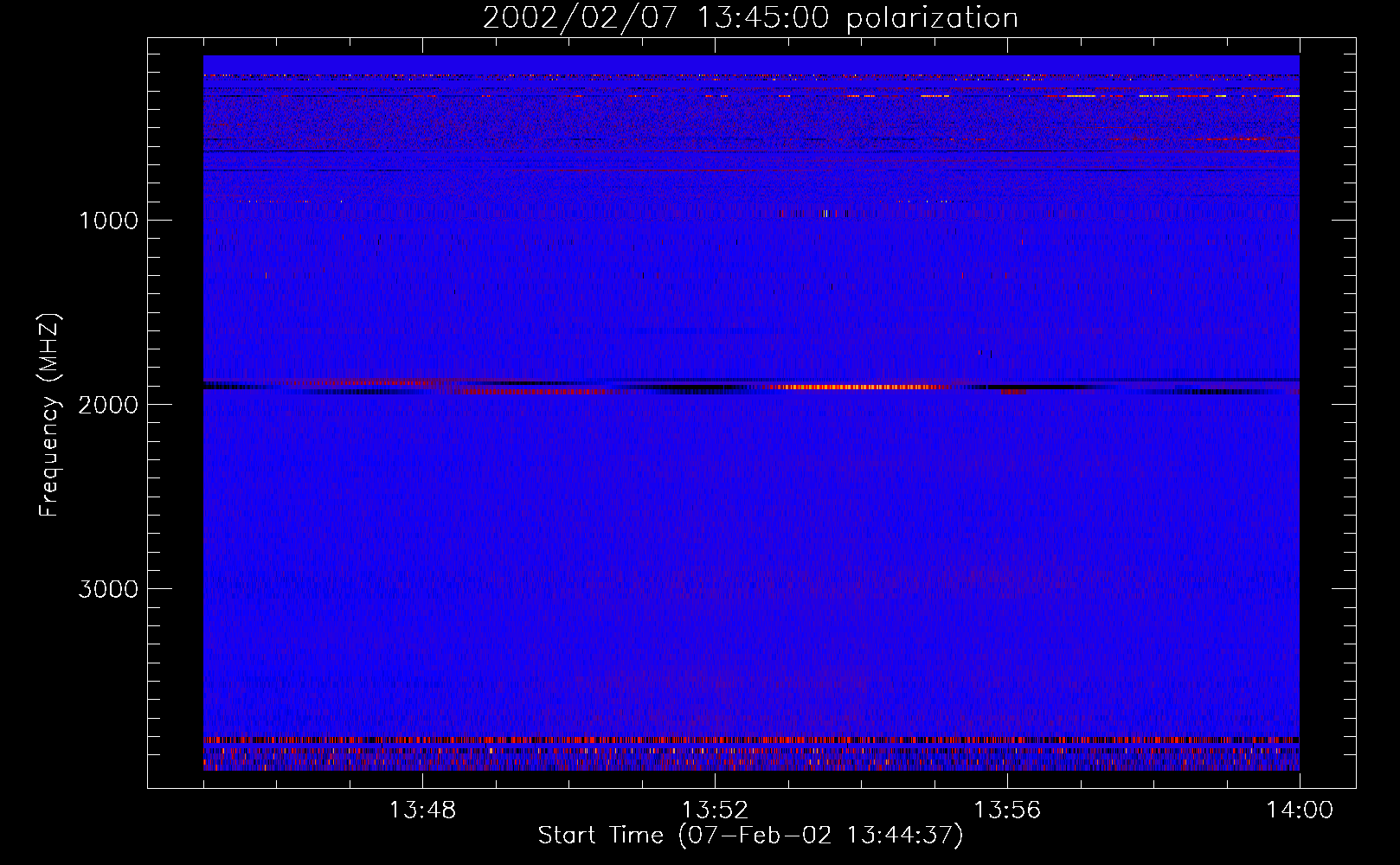Select the 'Frequency (MHZ)' y-axis label
The image size is (1400, 865).
click(x=49, y=415)
